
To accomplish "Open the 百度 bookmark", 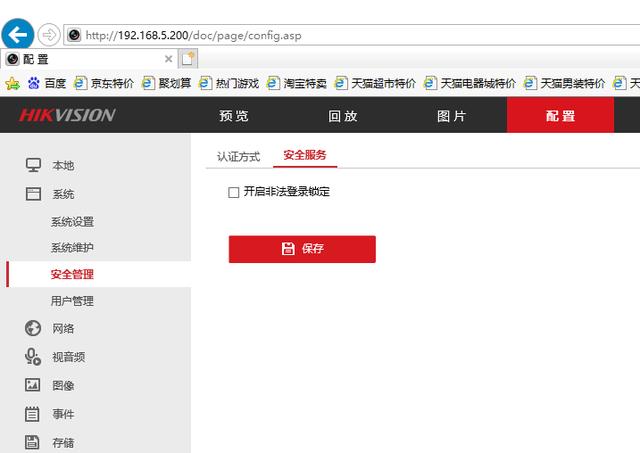I will pos(47,83).
